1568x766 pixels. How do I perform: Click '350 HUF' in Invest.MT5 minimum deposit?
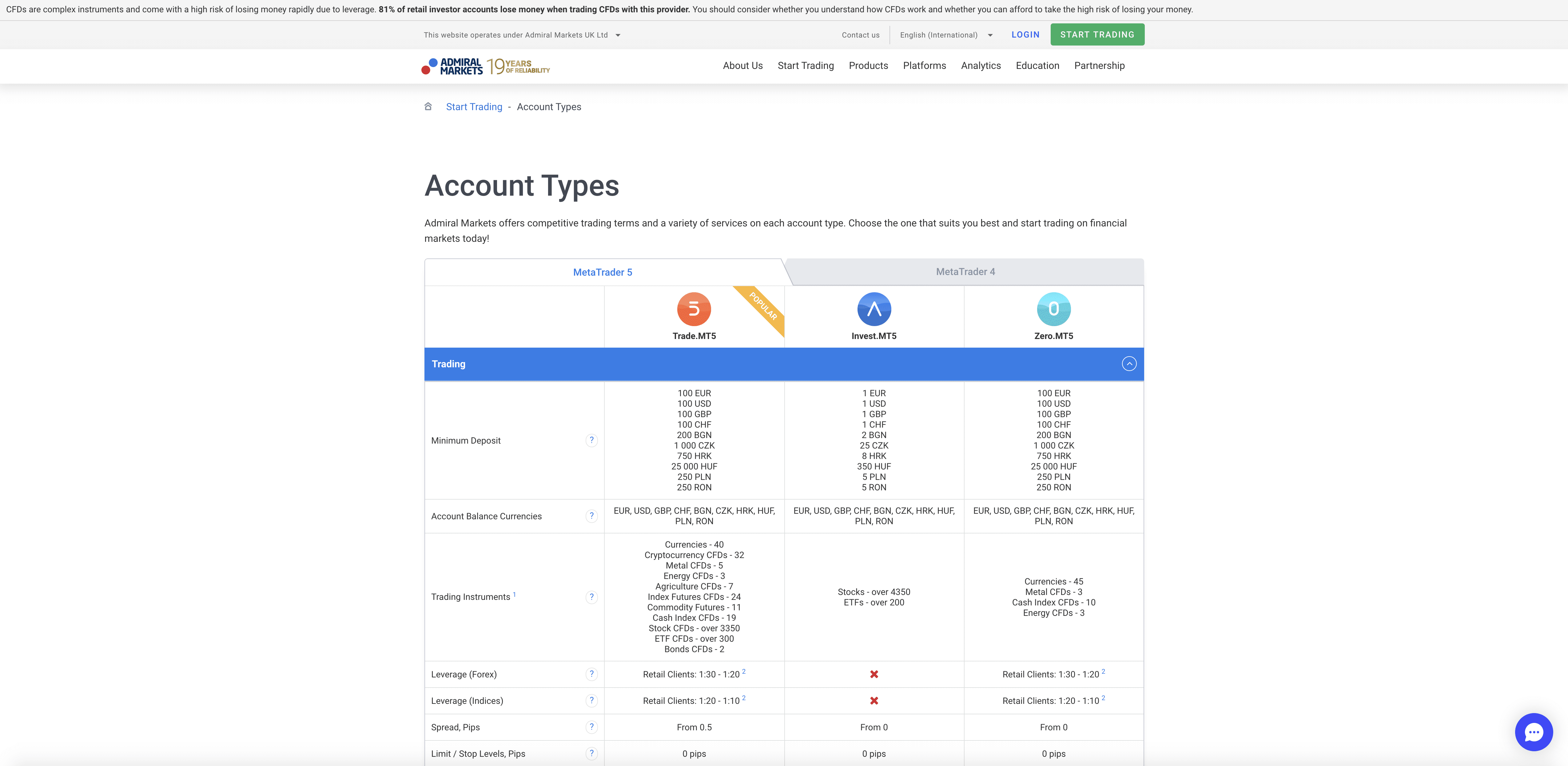tap(874, 466)
